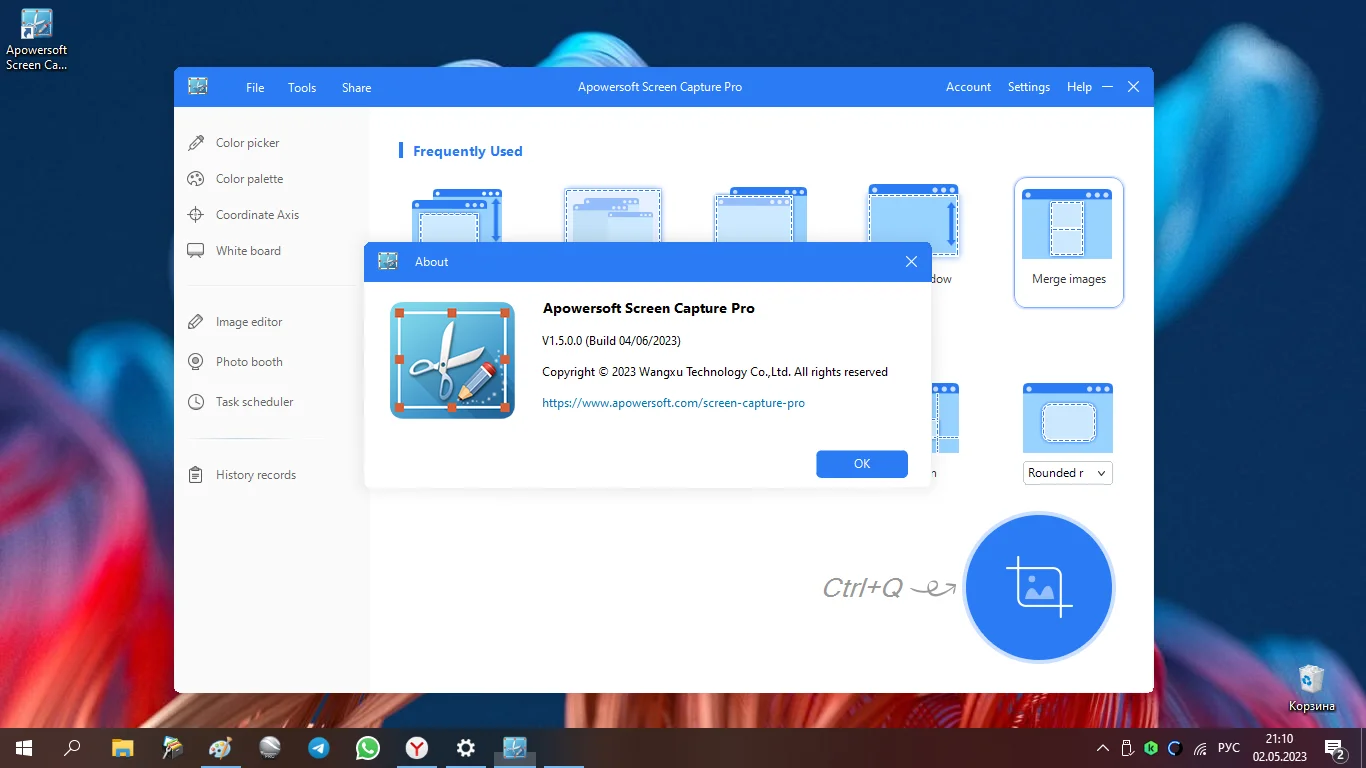Choose the Rounded rectangle capture thumbnail
1366x768 pixels.
[1068, 418]
